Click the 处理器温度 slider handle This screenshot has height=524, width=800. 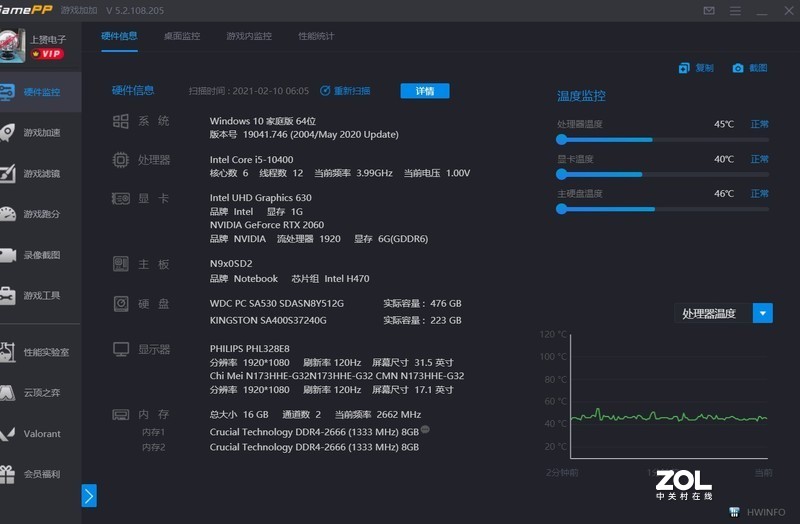pyautogui.click(x=561, y=139)
